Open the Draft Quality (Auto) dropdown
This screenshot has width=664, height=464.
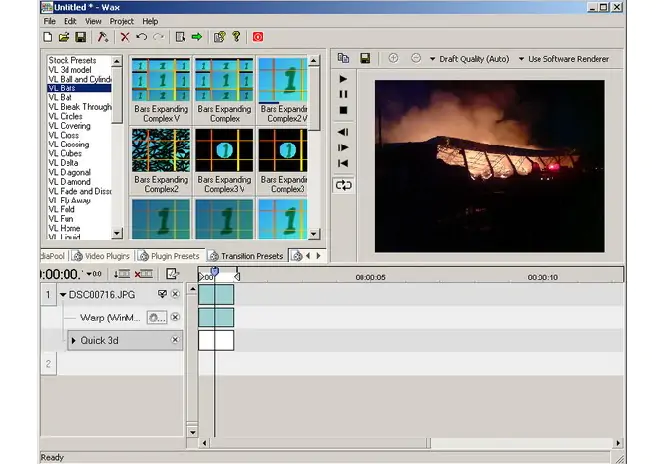point(469,59)
